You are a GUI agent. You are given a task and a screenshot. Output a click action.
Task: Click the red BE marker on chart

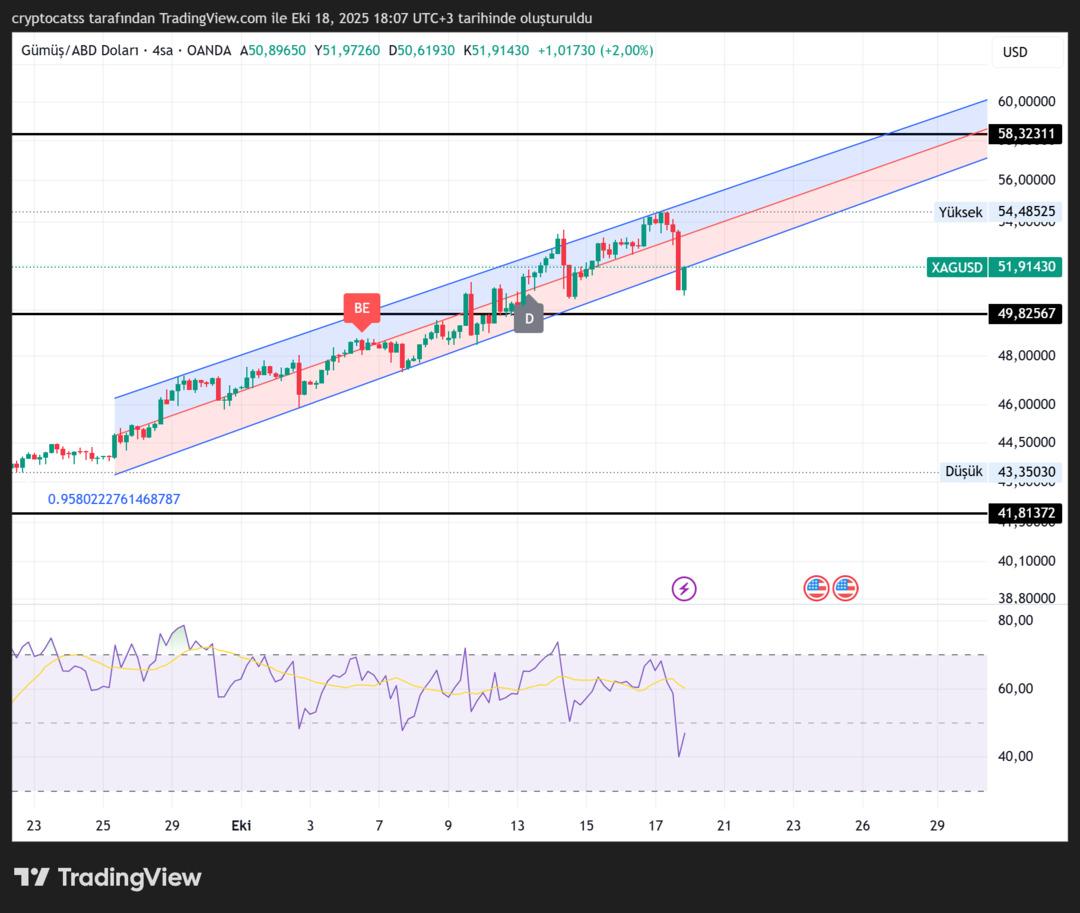coord(361,308)
